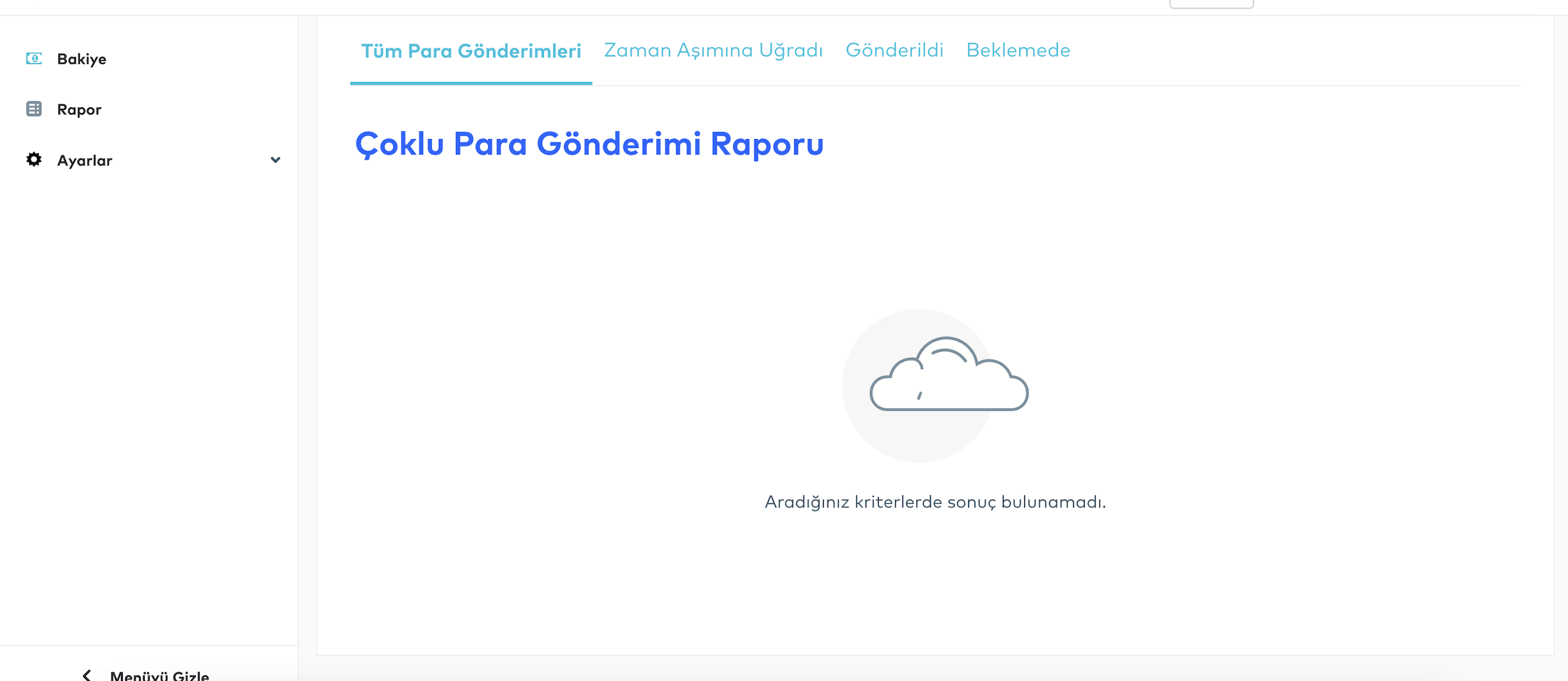
Task: Go to Bakiye page via its label
Action: (x=81, y=59)
